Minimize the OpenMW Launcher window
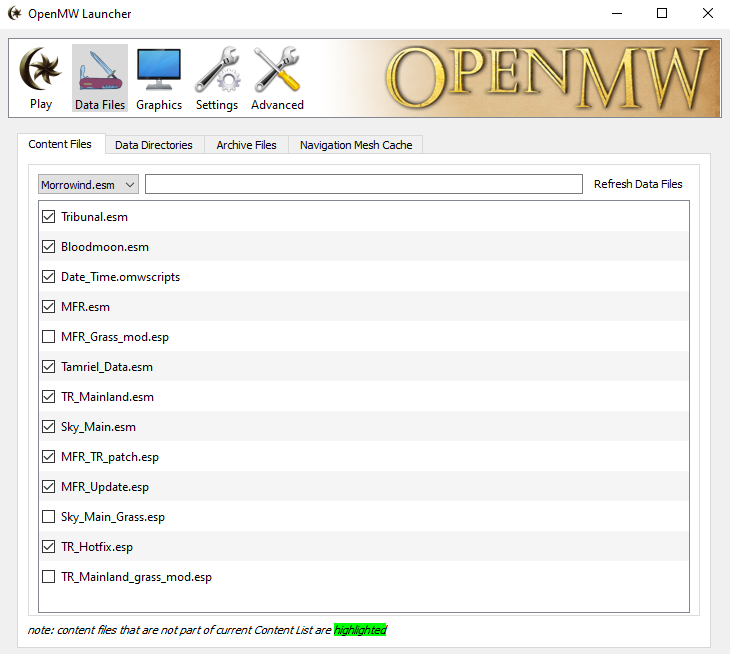 coord(617,13)
